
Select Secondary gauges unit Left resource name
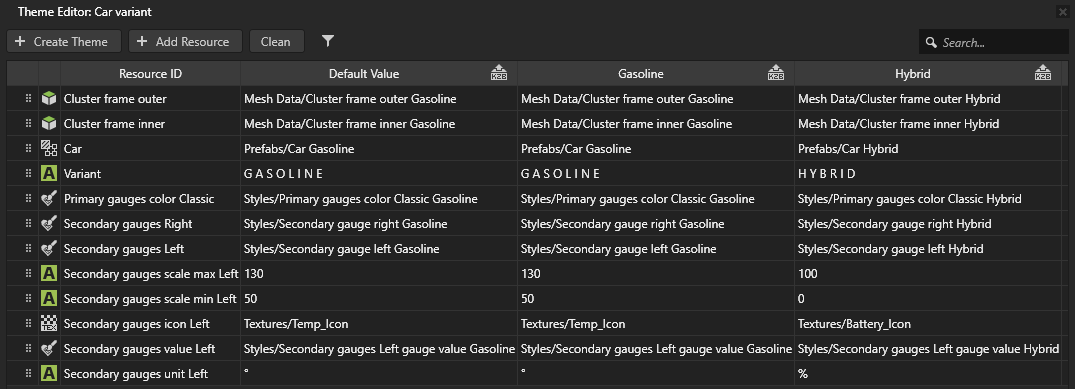point(136,374)
